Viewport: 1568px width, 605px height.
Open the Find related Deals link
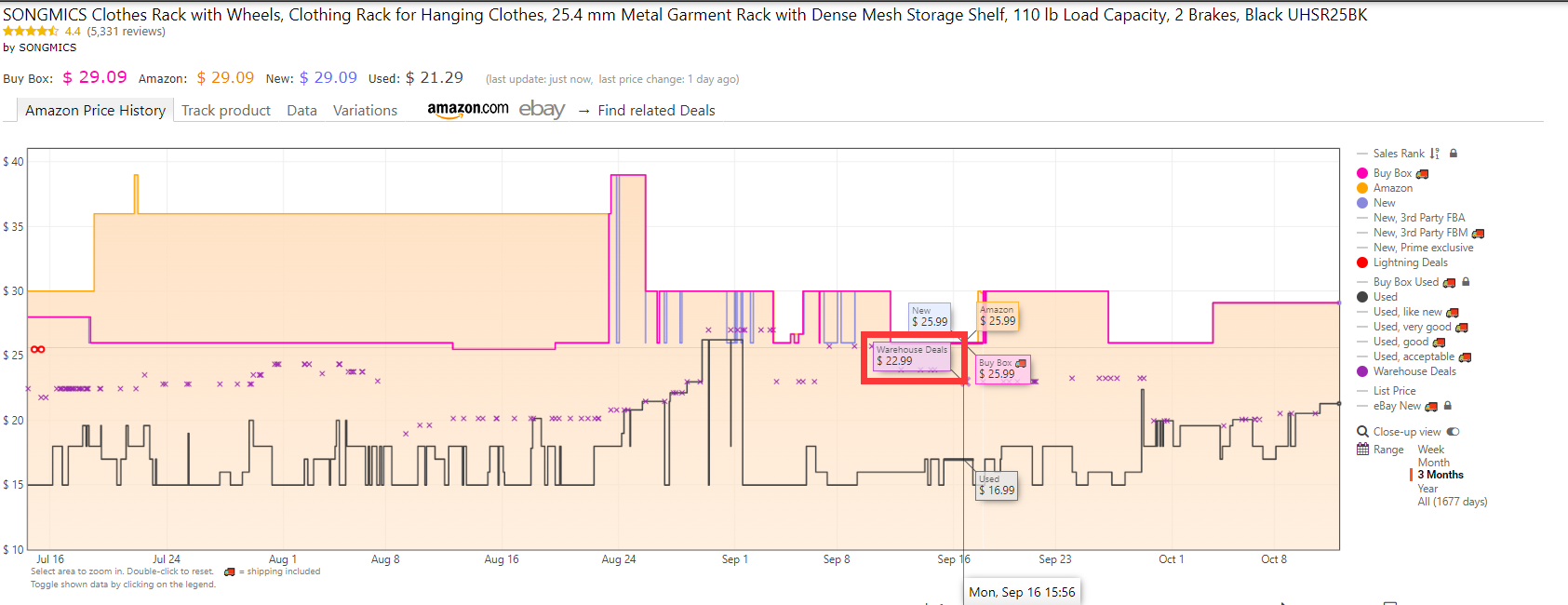pyautogui.click(x=656, y=110)
